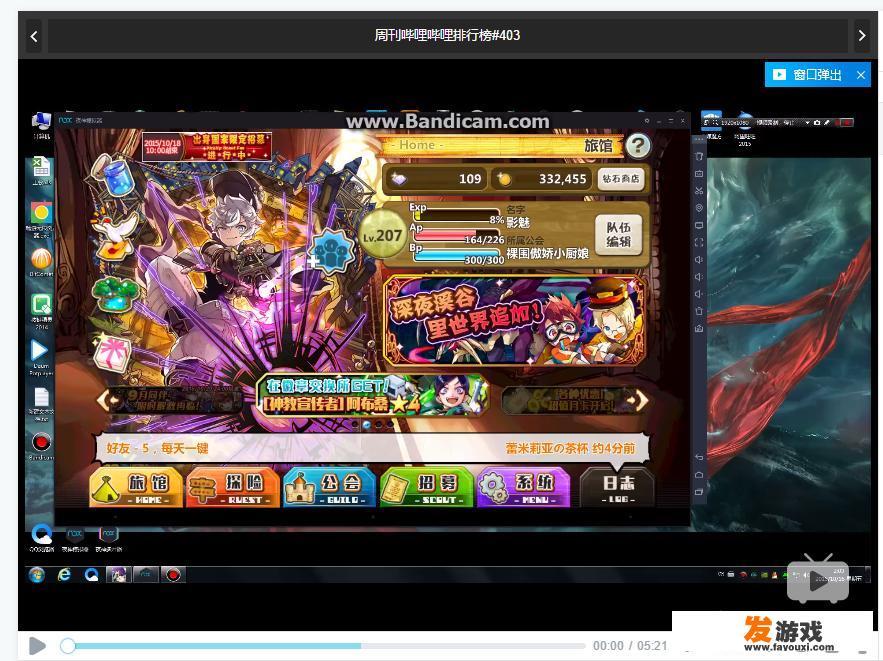Select the 公会 Guild tab
Image resolution: width=883 pixels, height=661 pixels.
tap(329, 487)
